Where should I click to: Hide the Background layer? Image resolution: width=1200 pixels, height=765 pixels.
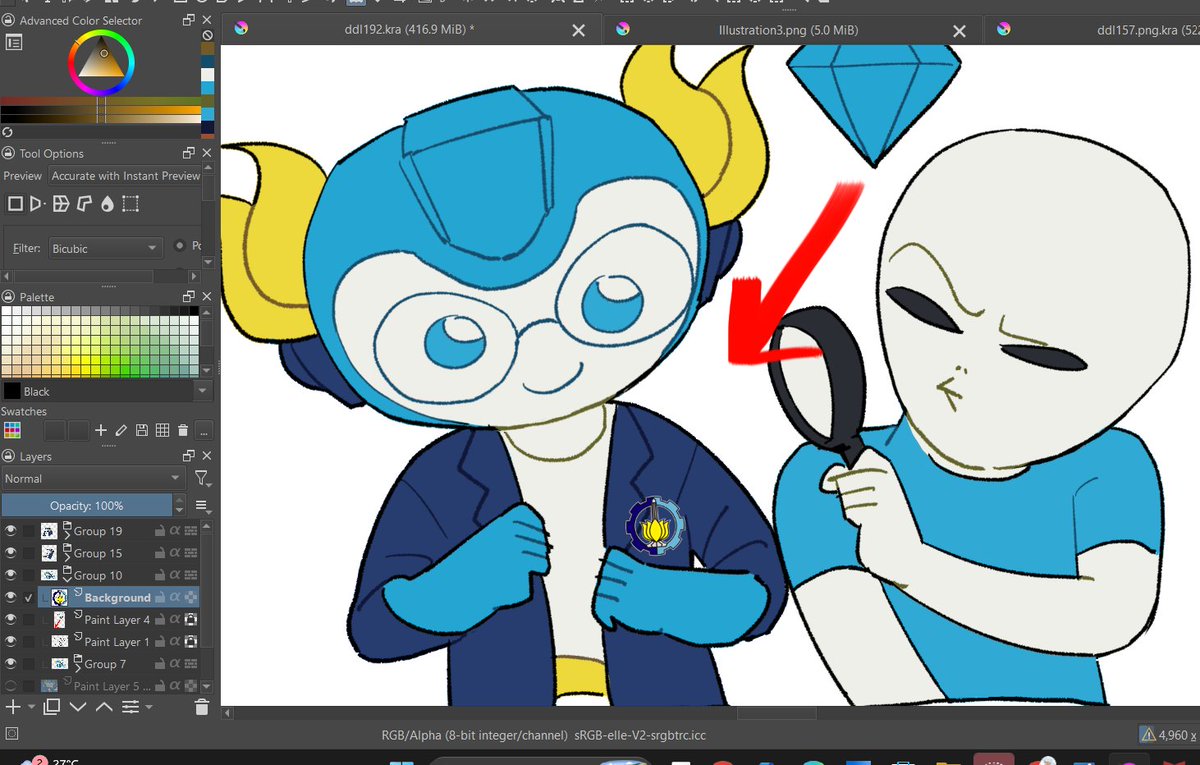pos(11,597)
